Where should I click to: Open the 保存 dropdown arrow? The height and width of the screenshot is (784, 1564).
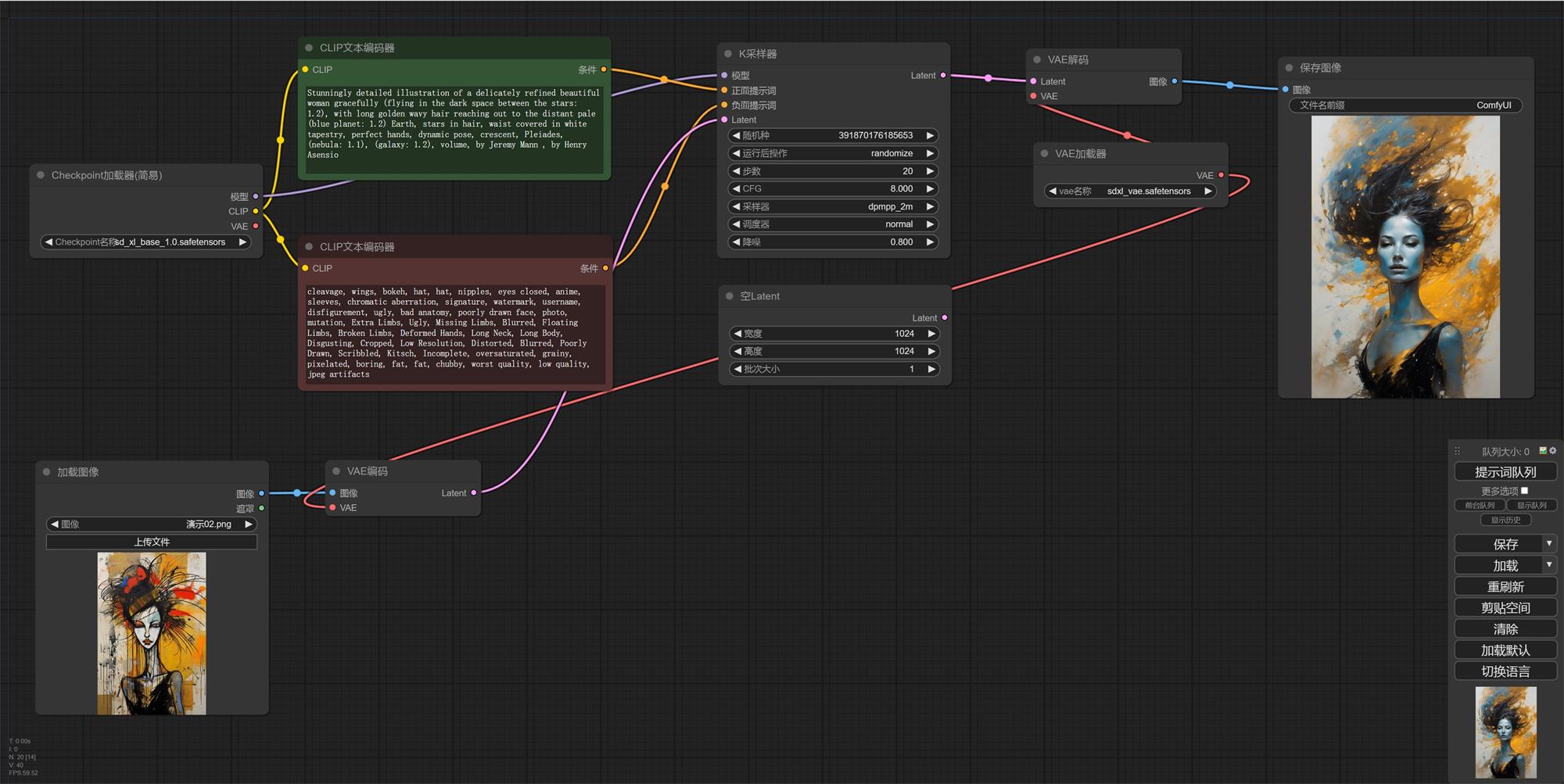[x=1549, y=543]
